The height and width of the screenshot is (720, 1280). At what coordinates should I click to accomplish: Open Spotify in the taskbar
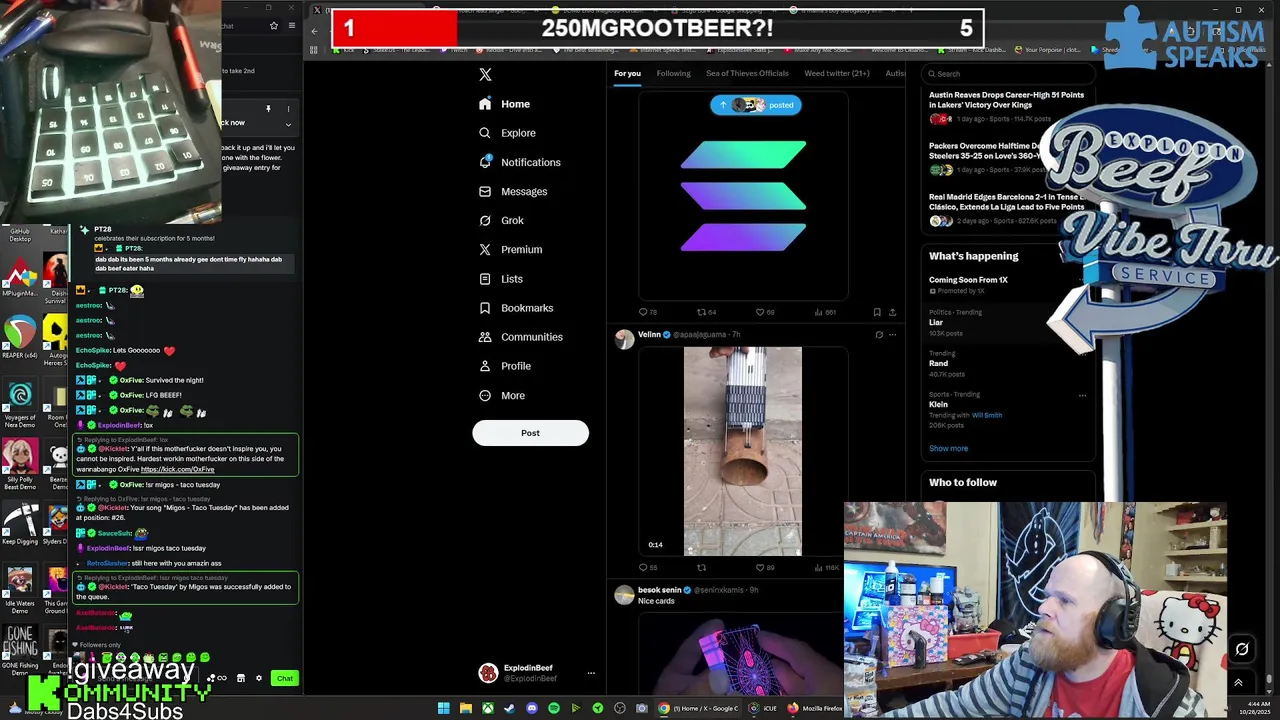[x=553, y=708]
